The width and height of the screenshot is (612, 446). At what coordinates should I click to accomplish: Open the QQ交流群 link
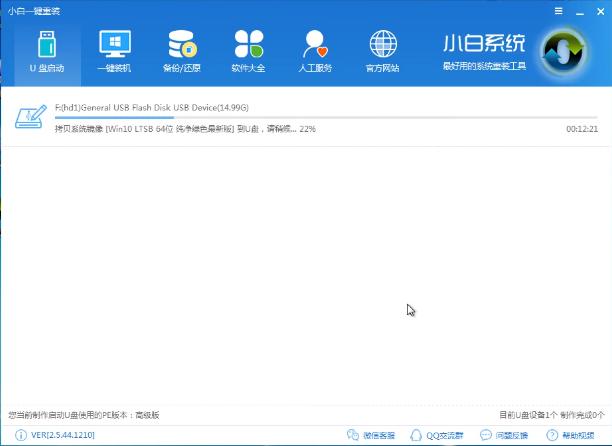445,435
